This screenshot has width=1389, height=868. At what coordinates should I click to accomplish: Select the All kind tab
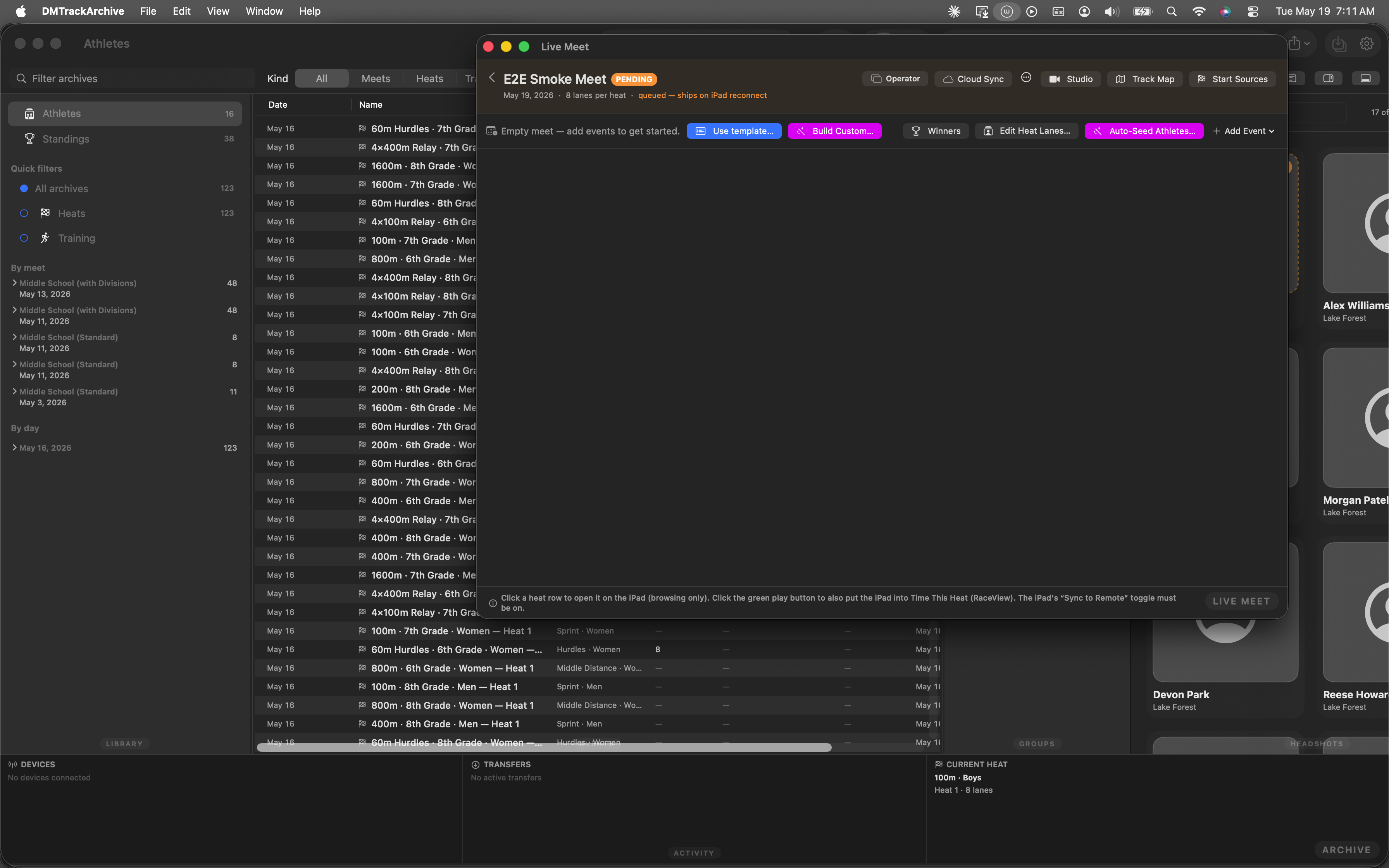tap(321, 79)
